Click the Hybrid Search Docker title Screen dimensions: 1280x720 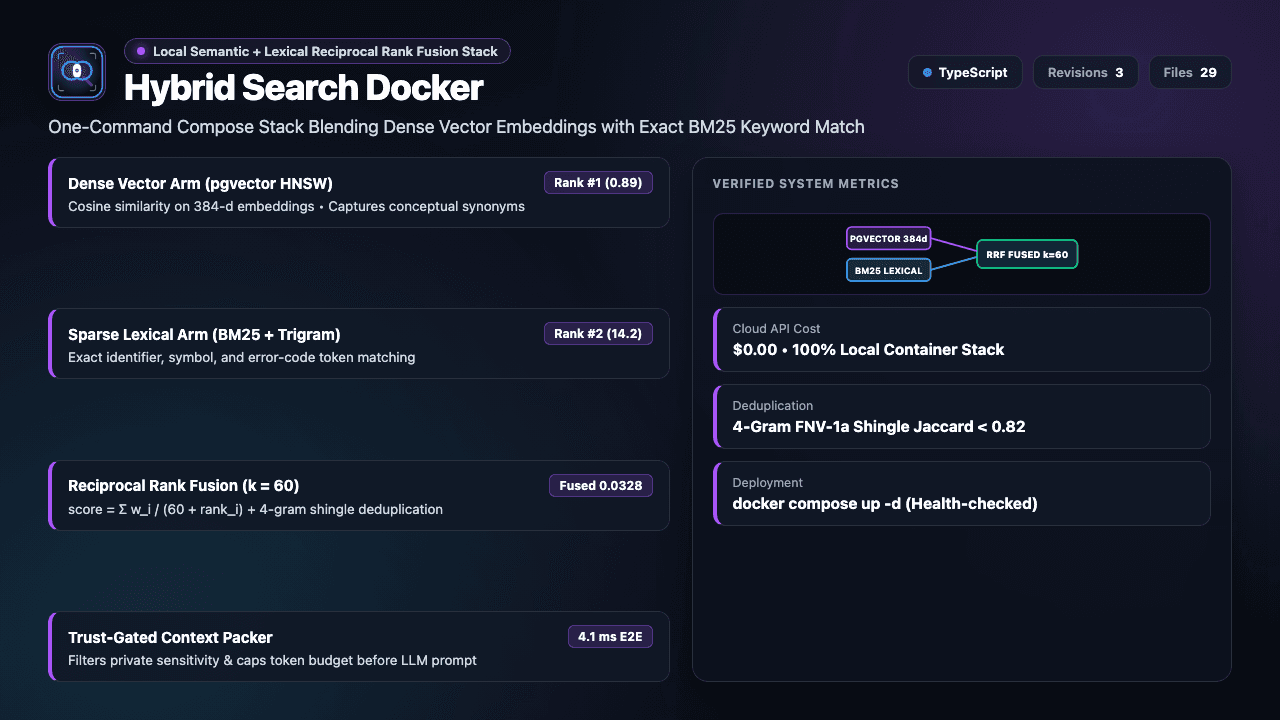[304, 88]
